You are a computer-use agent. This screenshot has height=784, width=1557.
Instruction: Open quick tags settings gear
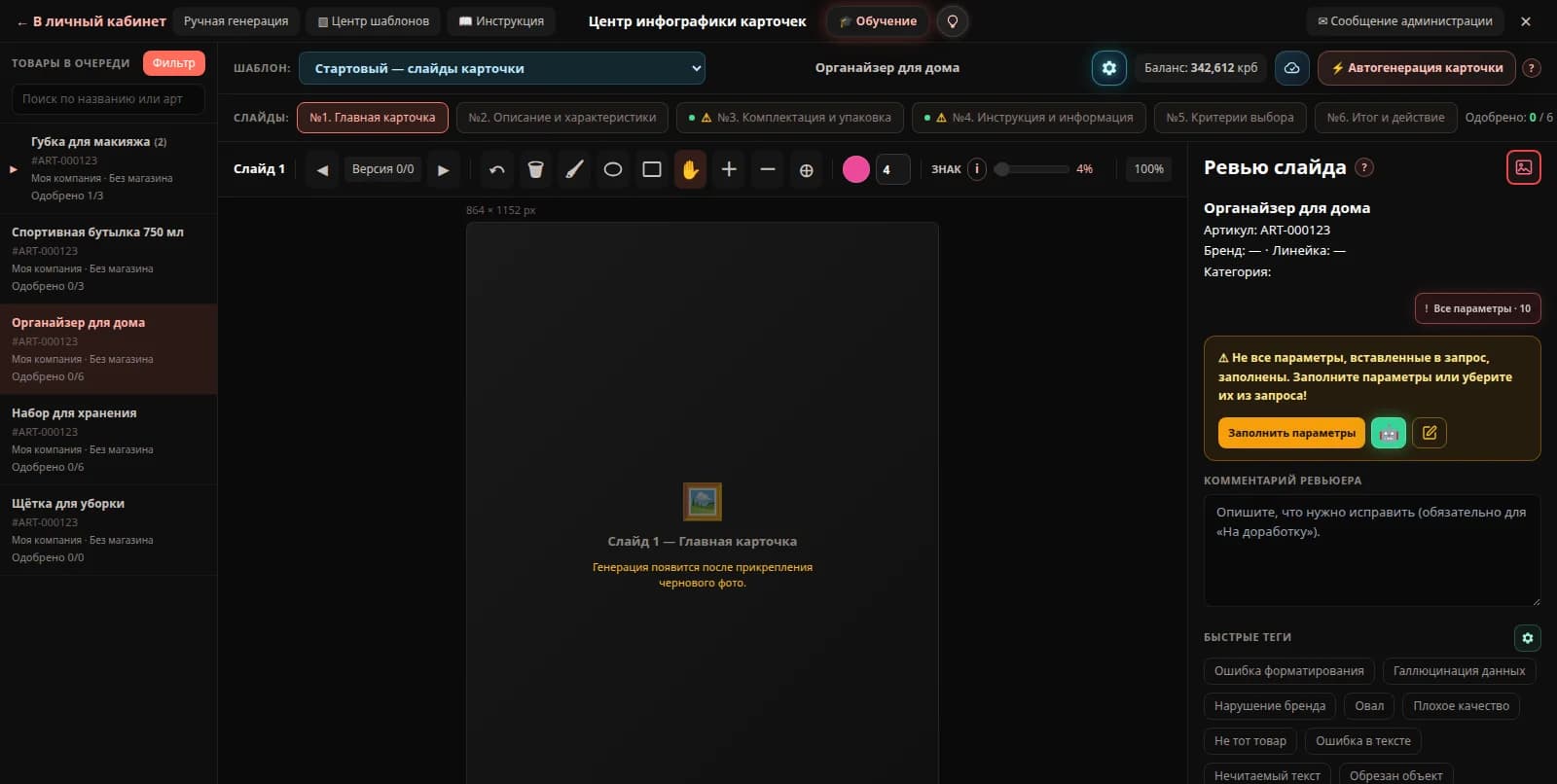coord(1528,638)
